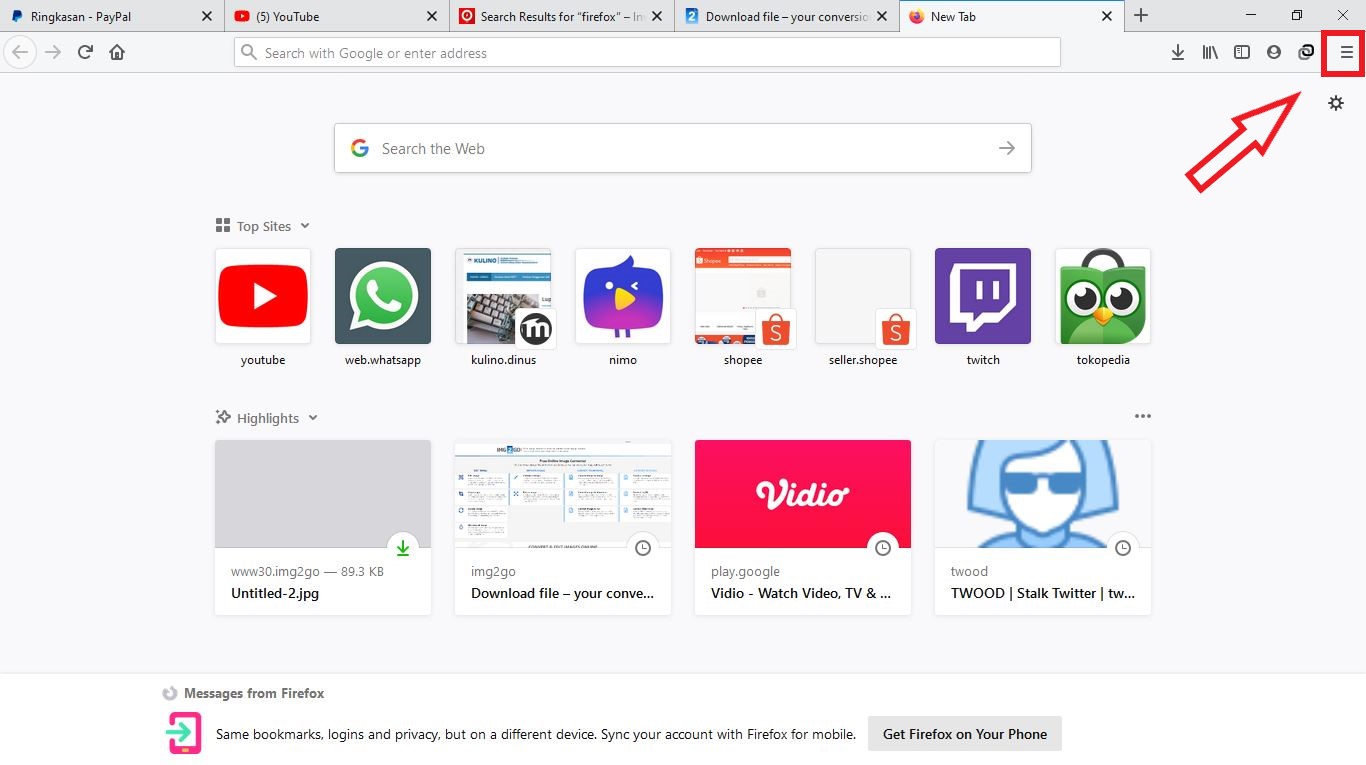This screenshot has height=765, width=1366.
Task: Click the New Tab page settings gear
Action: (x=1336, y=103)
